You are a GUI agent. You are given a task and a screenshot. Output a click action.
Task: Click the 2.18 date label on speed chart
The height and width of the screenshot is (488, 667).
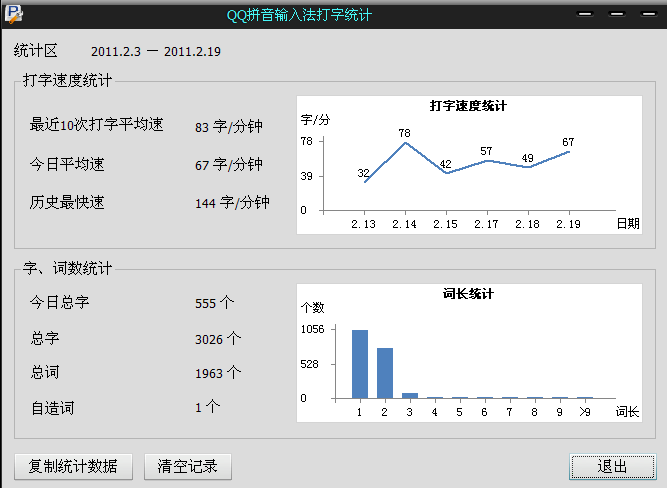click(527, 224)
